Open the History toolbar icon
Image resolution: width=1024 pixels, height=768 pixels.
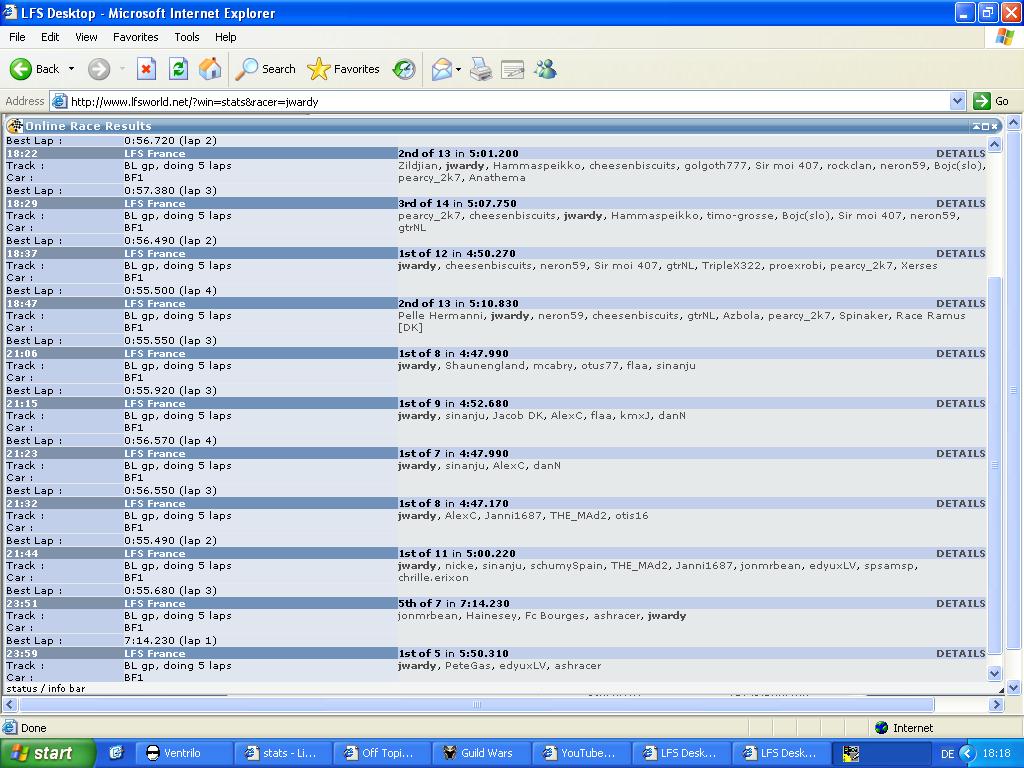point(404,69)
